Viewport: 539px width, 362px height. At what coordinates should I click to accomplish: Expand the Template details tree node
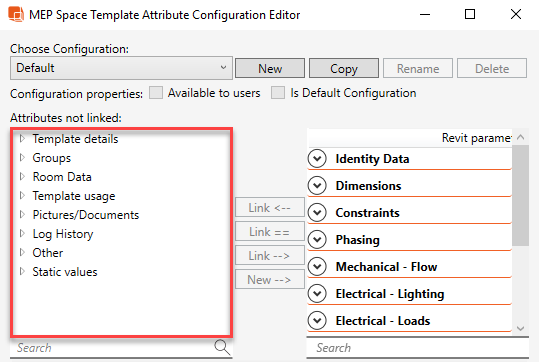[22, 139]
